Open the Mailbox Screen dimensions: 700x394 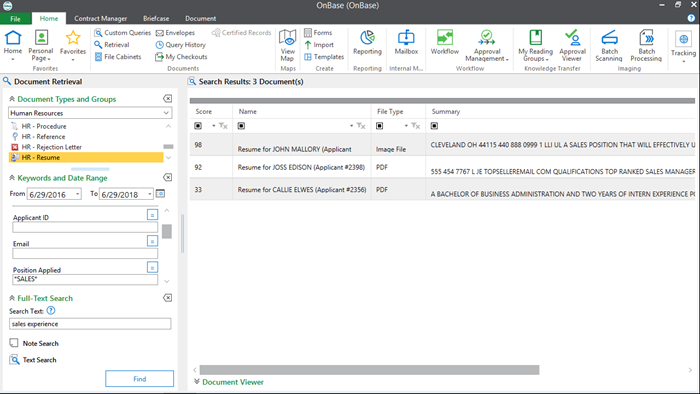point(406,43)
